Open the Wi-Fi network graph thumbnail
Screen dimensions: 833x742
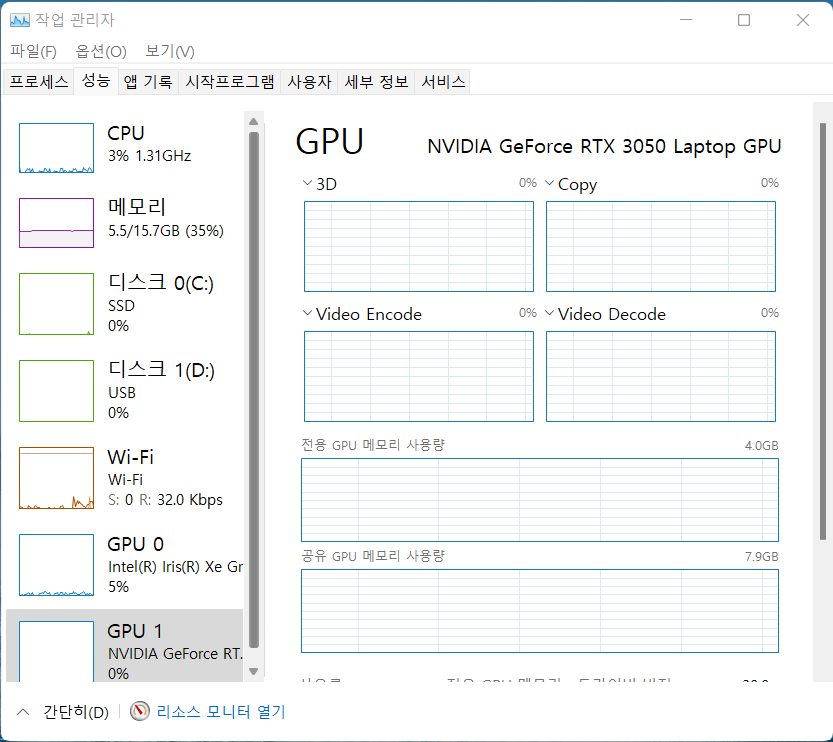tap(56, 478)
